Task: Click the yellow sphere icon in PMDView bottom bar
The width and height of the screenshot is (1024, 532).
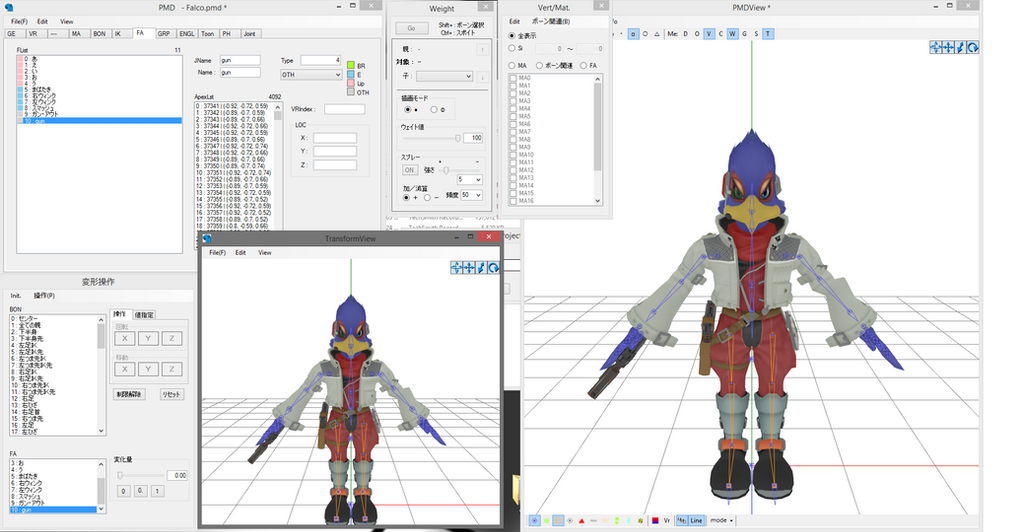Action: [641, 520]
